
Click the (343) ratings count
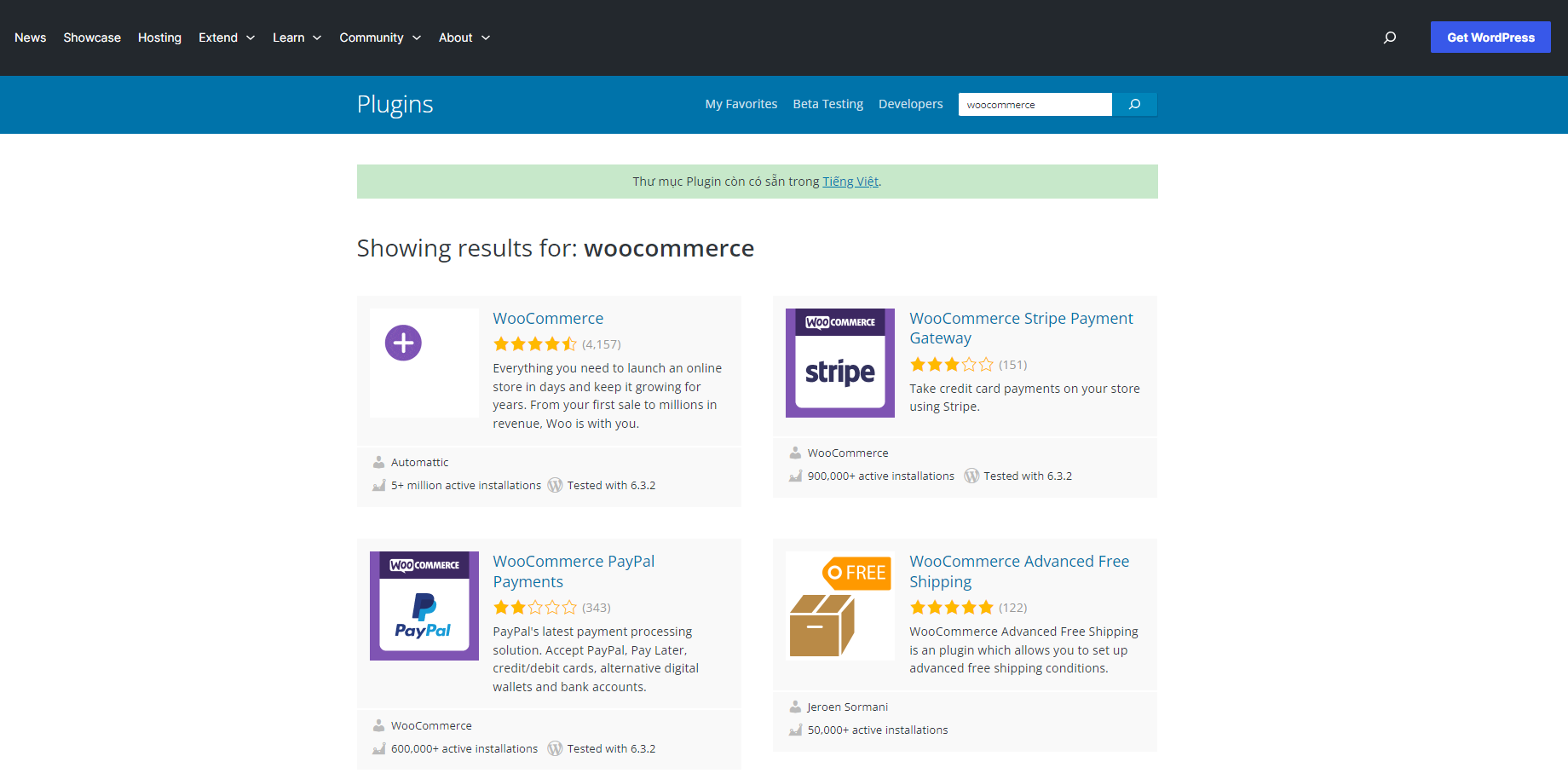click(597, 608)
